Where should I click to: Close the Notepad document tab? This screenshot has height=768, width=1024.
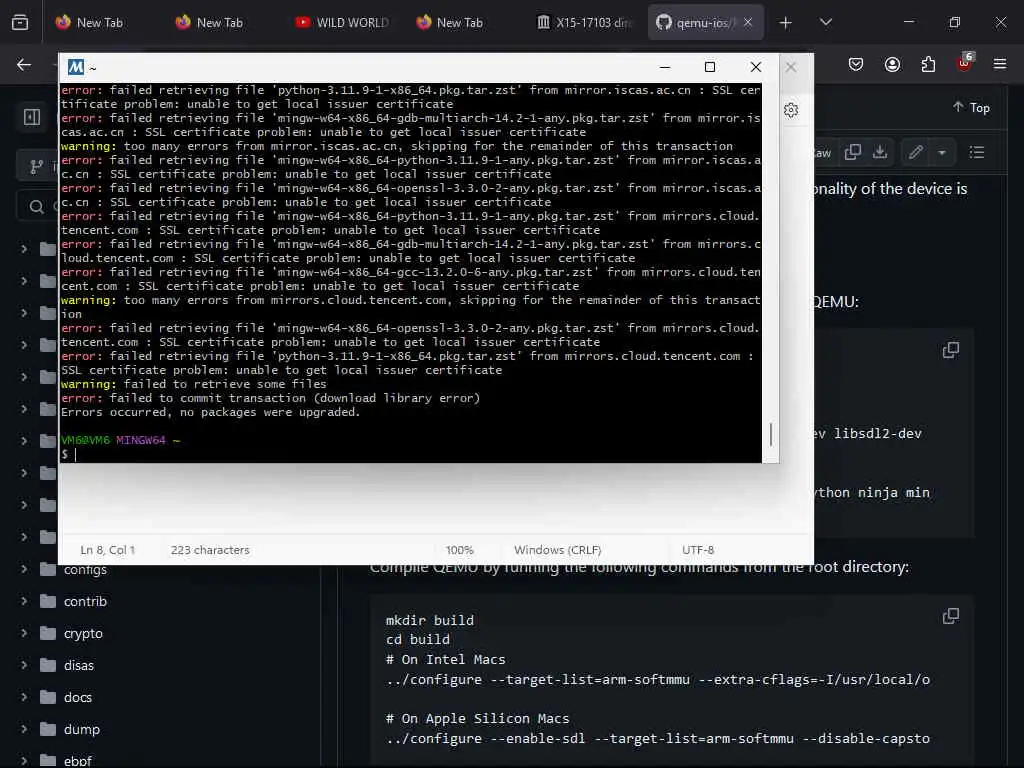pyautogui.click(x=791, y=67)
